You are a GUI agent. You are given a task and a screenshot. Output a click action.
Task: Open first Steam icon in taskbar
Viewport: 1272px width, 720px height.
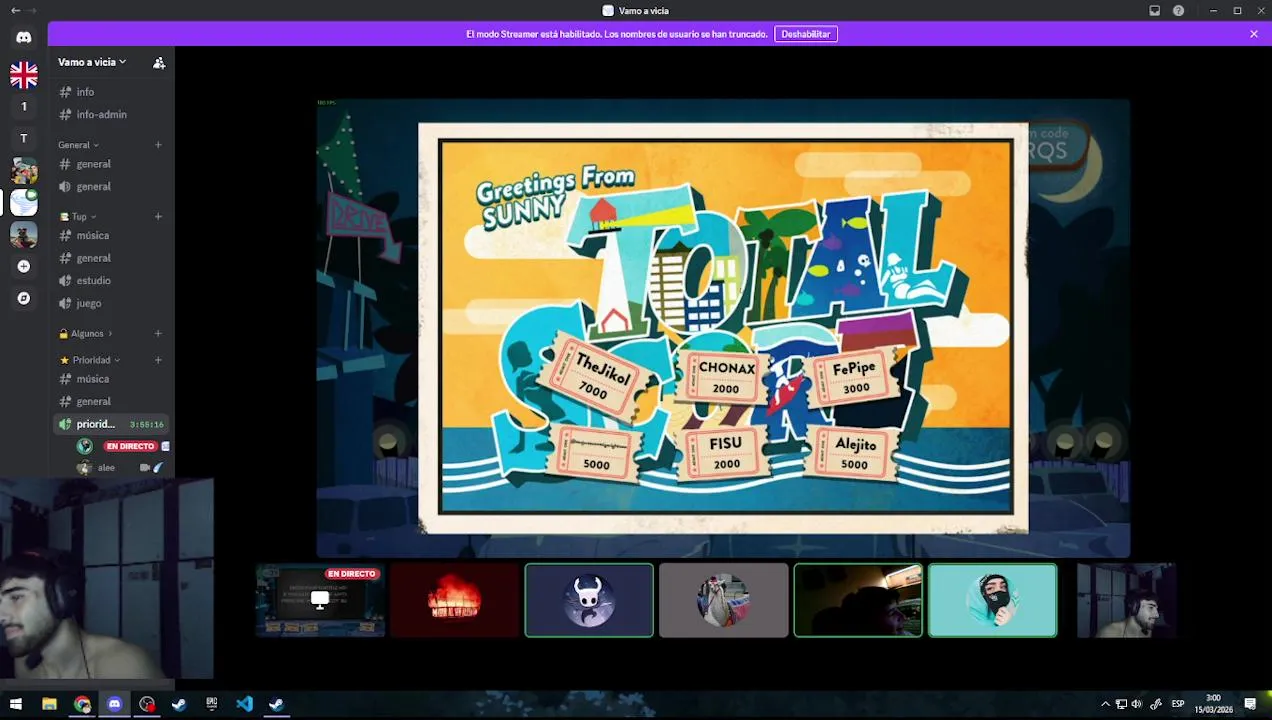pyautogui.click(x=179, y=704)
